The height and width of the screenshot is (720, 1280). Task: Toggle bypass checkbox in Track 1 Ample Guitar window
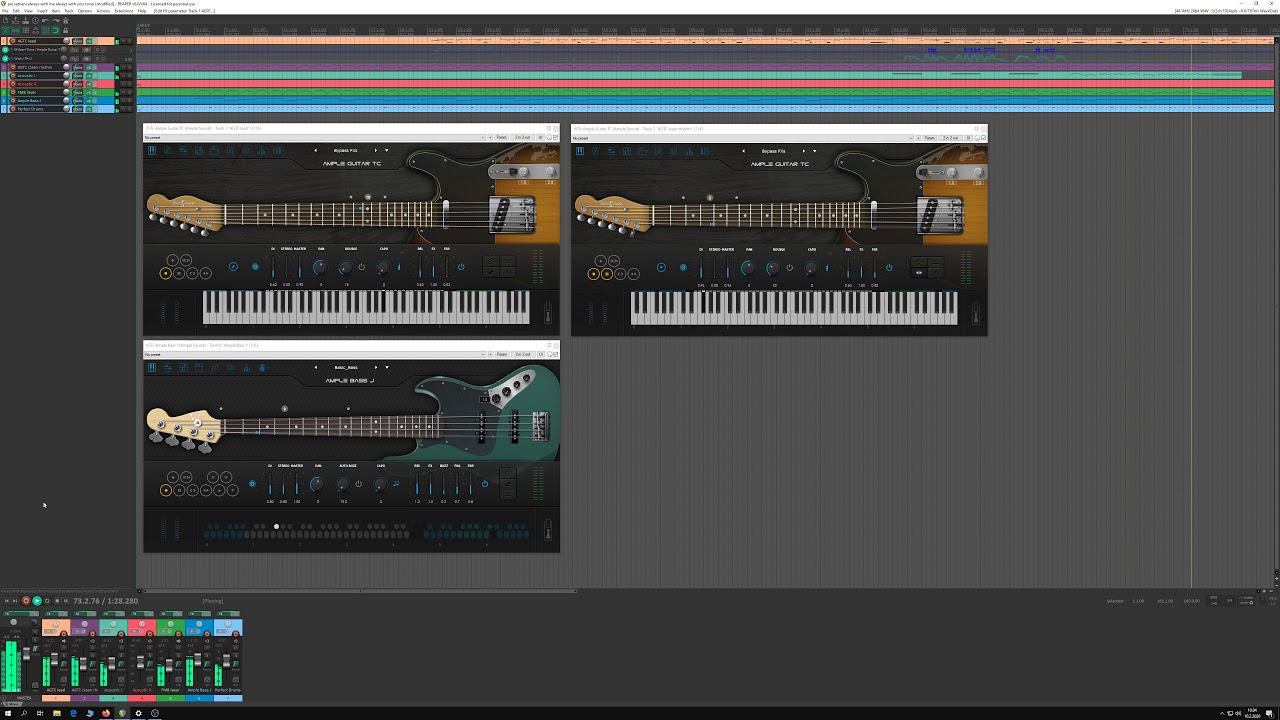[x=554, y=137]
